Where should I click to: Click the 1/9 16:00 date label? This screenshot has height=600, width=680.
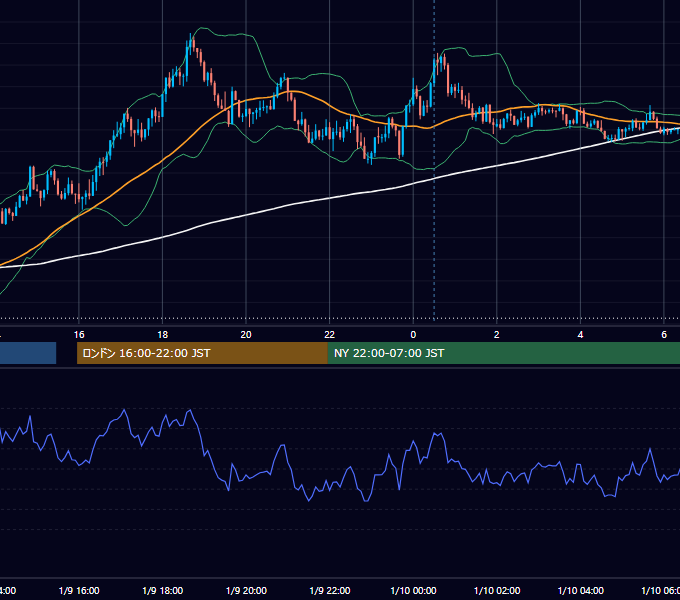click(79, 590)
